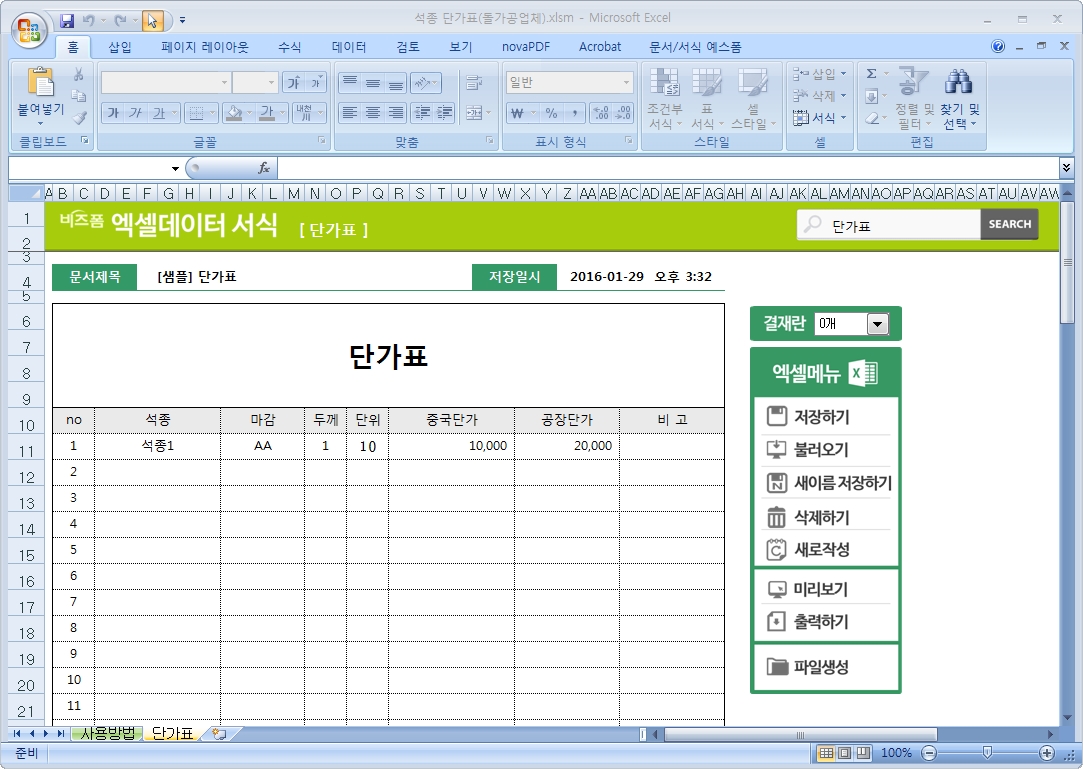Image resolution: width=1083 pixels, height=769 pixels.
Task: Select Normal view button in status bar
Action: coord(826,753)
